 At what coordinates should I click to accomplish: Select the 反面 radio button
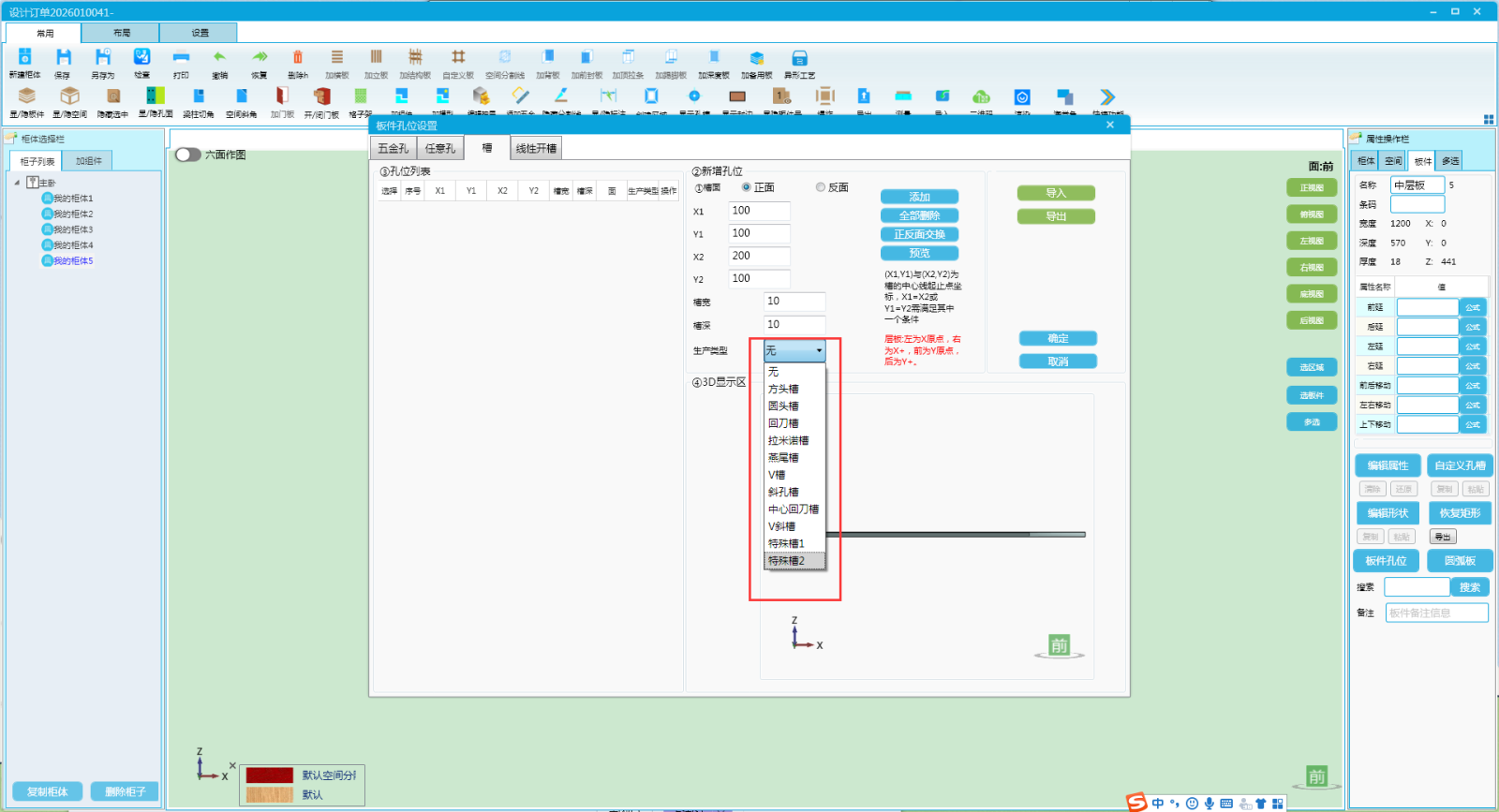pos(821,187)
